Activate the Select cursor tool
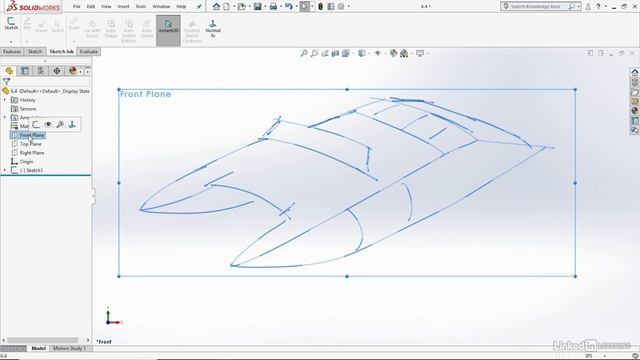640x360 pixels. tap(304, 7)
